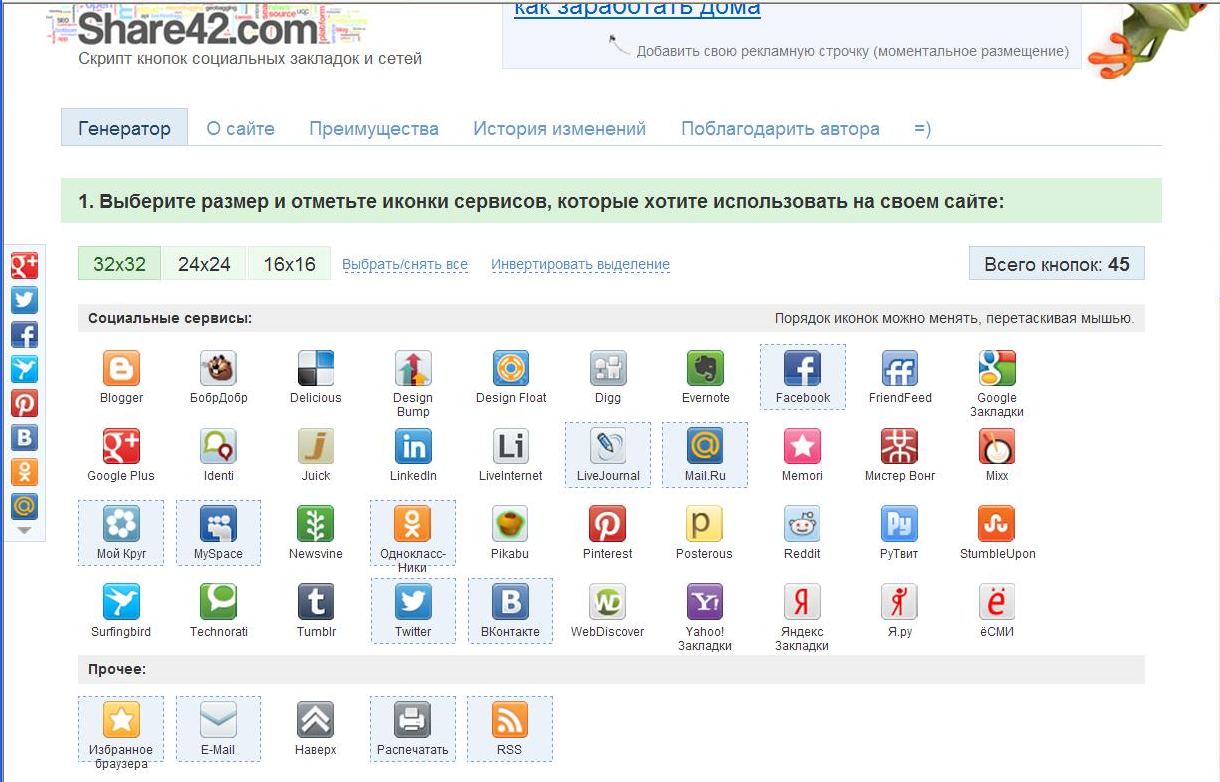Image resolution: width=1220 pixels, height=782 pixels.
Task: Deselect the Избранное браузера icon
Action: (121, 720)
